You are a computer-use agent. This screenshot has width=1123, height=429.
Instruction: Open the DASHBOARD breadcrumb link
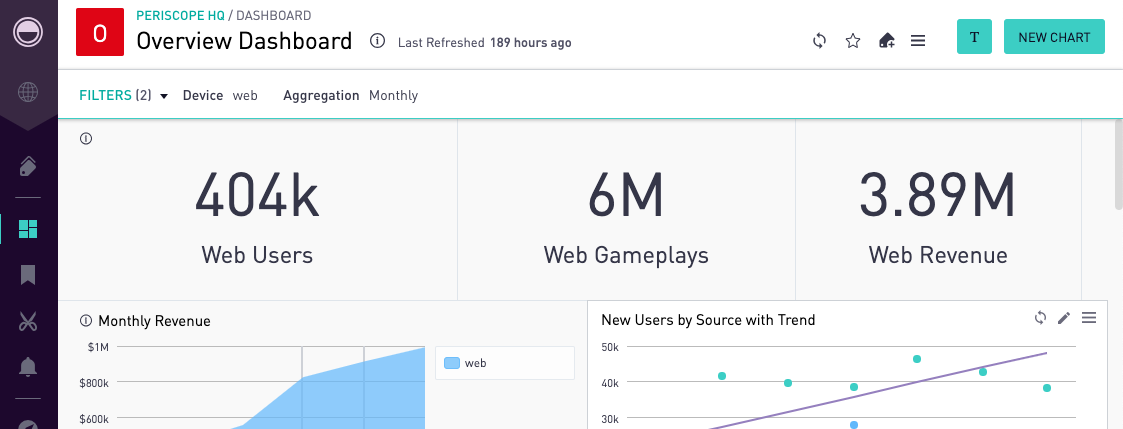(x=273, y=15)
